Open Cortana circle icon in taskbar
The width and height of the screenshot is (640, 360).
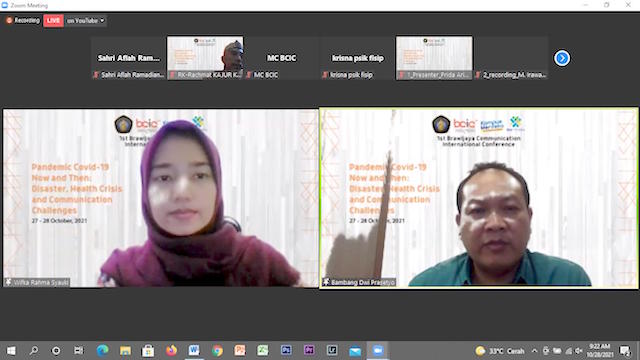(x=56, y=351)
